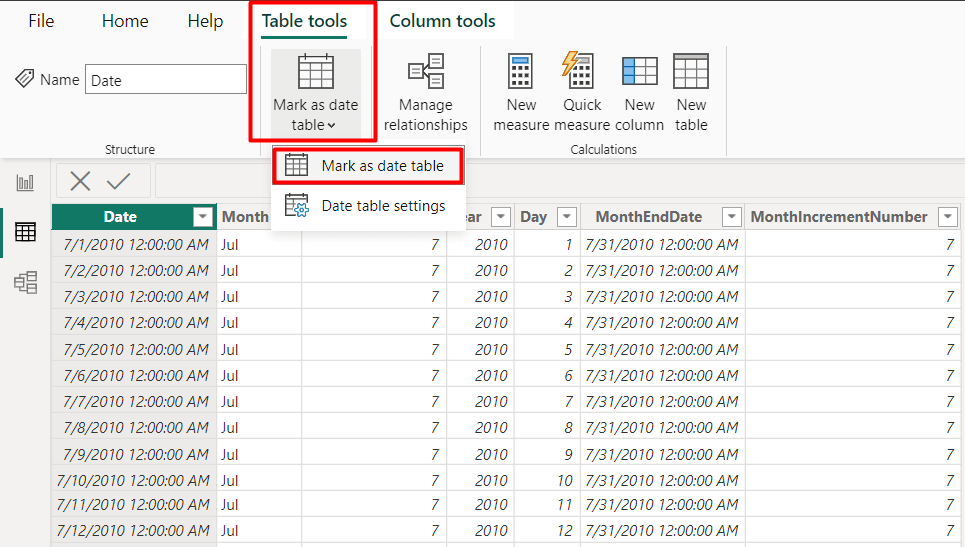
Task: Click the Quick measure icon
Action: click(x=579, y=71)
